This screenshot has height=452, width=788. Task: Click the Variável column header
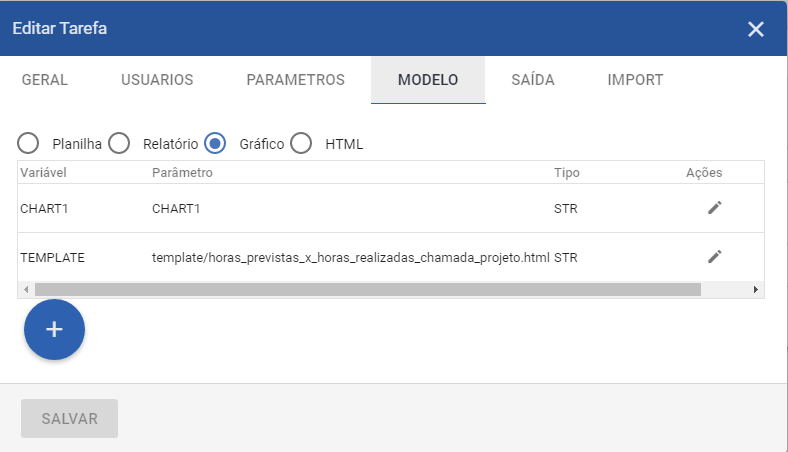[x=43, y=172]
